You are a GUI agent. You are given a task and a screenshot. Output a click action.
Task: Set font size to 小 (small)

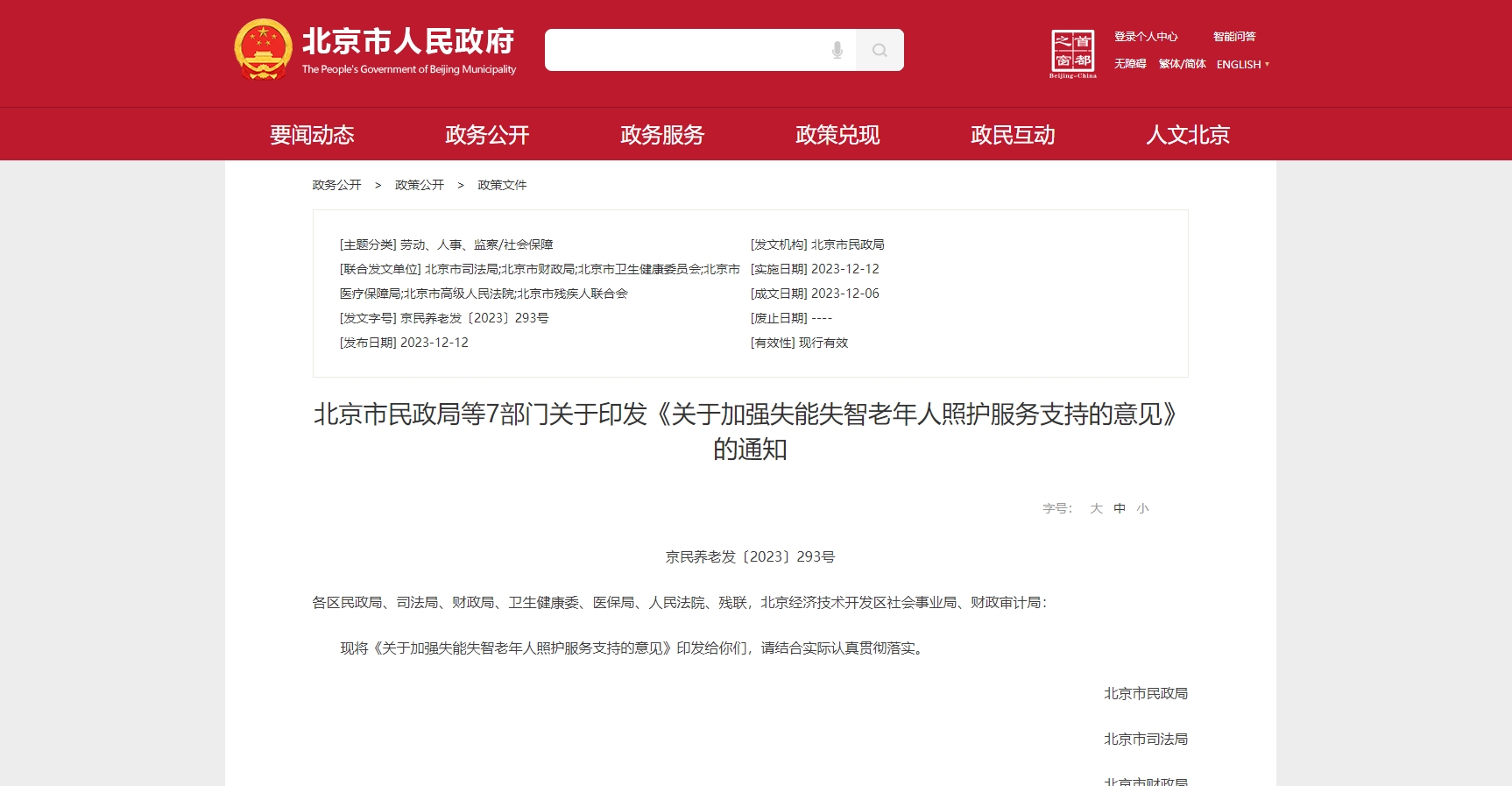(x=1142, y=508)
